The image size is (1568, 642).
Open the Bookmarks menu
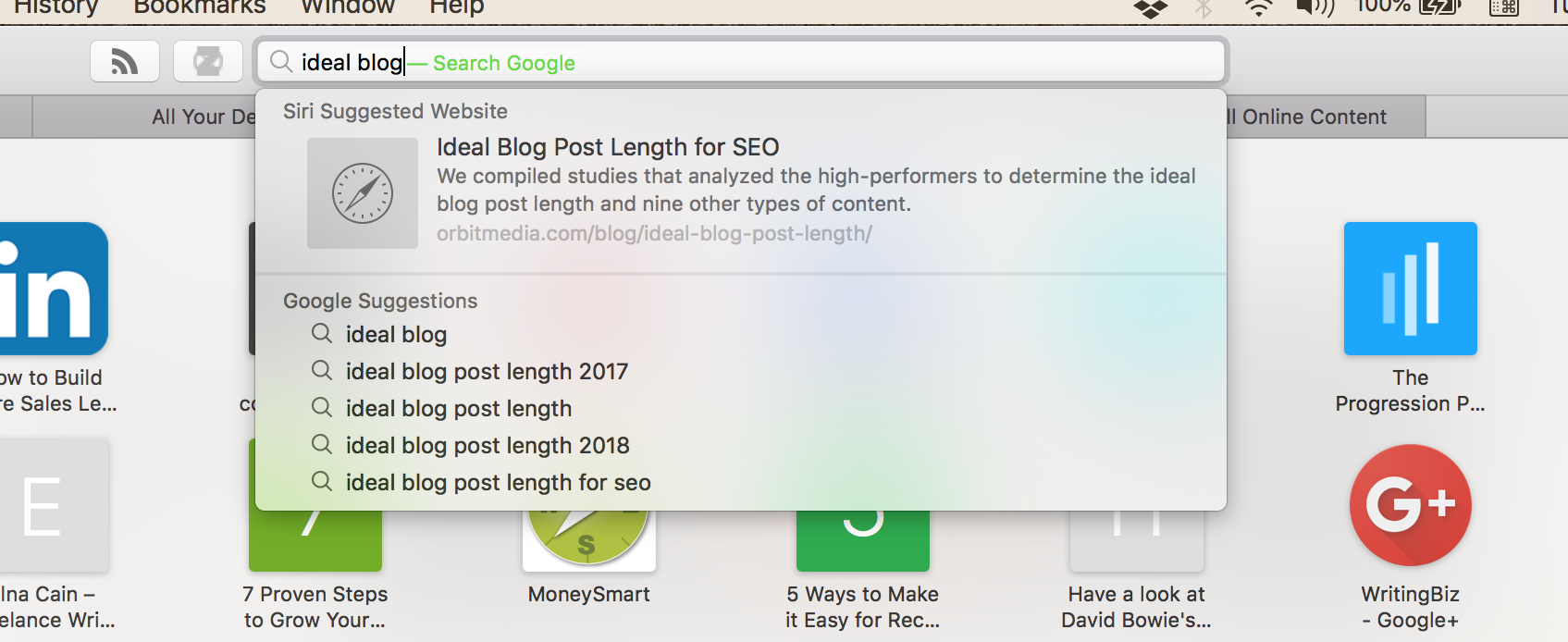[x=200, y=7]
